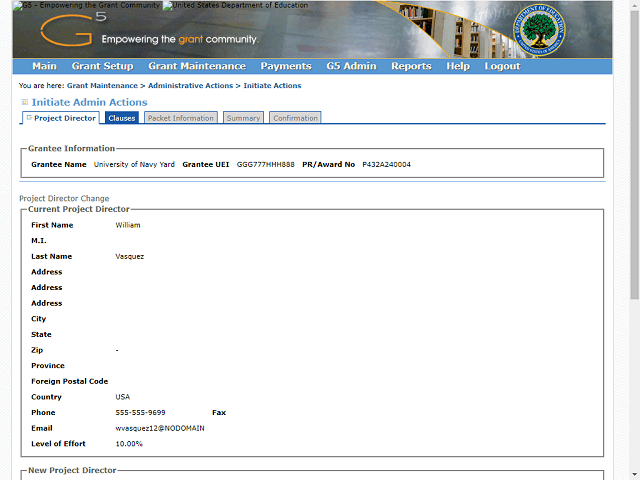640x480 pixels.
Task: Click level of effort value 10.00%
Action: point(129,444)
